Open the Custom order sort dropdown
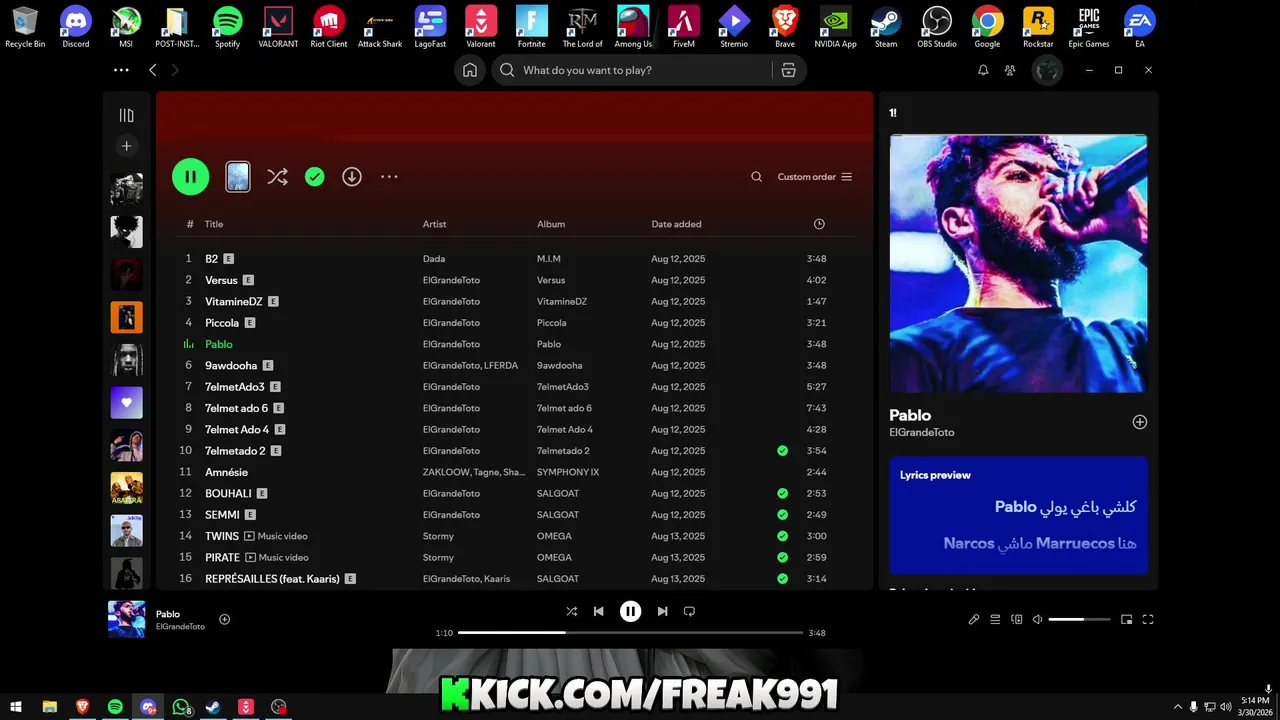 [815, 177]
